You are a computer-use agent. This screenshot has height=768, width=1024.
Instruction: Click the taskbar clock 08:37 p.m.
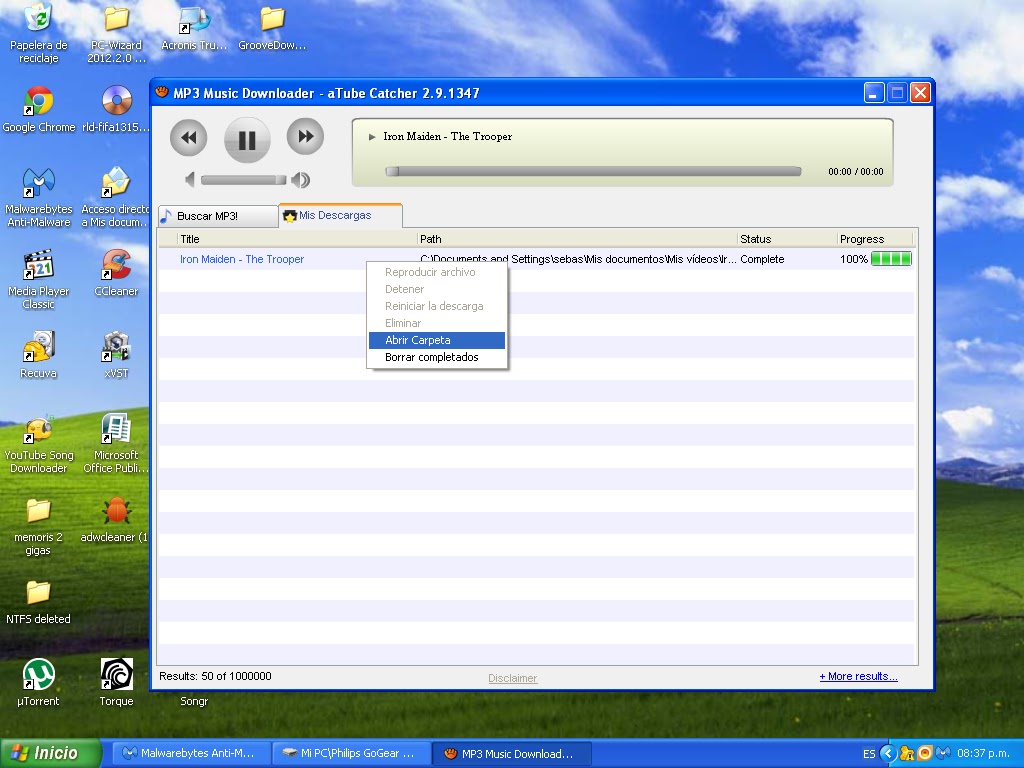pyautogui.click(x=984, y=754)
